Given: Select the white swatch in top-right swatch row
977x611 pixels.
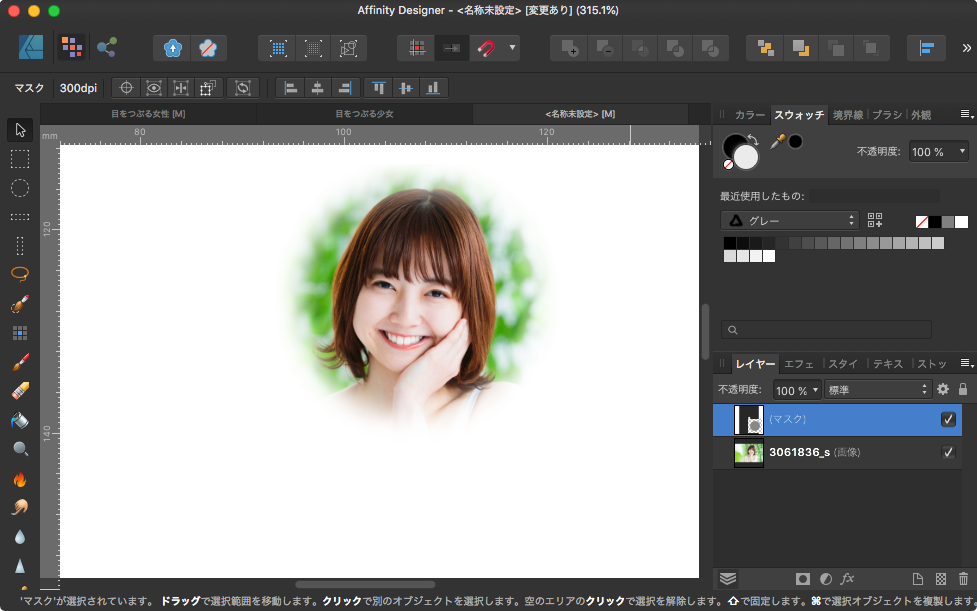Looking at the screenshot, I should click(961, 221).
